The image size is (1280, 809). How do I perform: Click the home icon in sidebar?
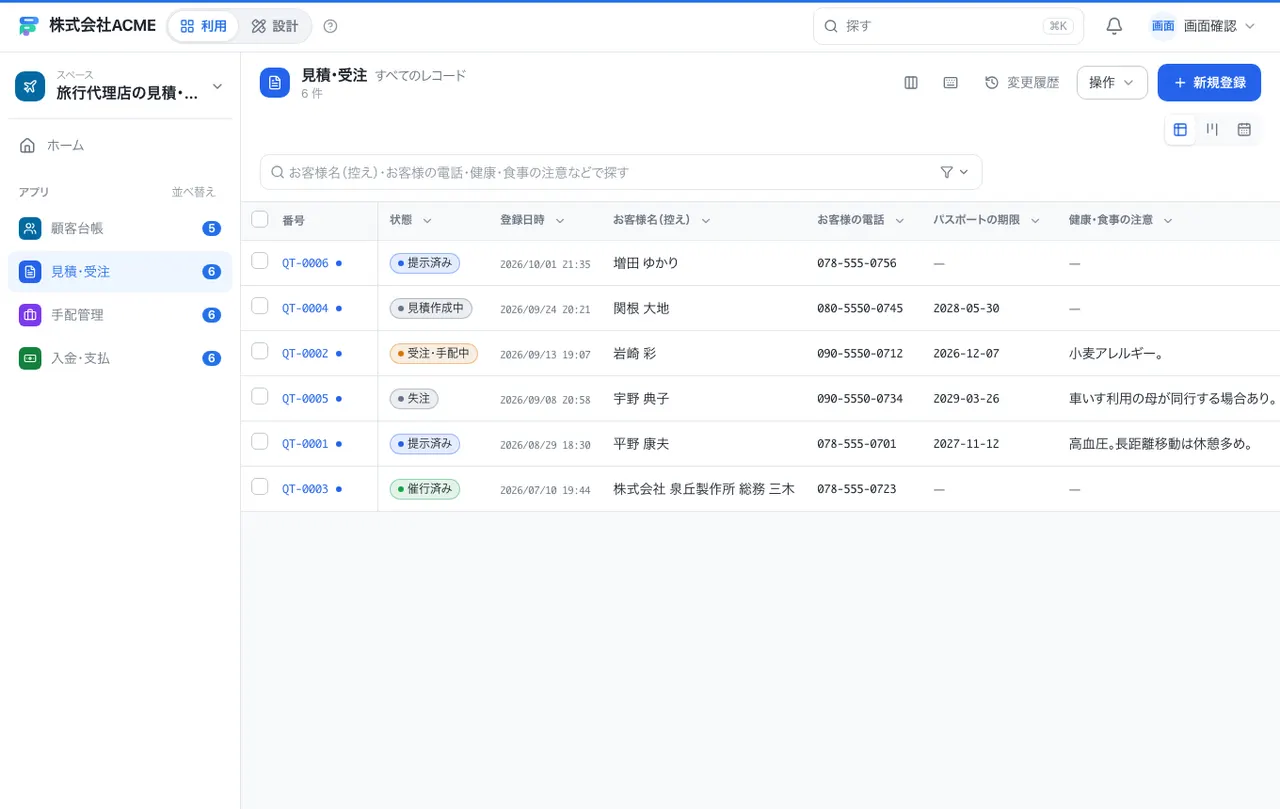tap(28, 145)
